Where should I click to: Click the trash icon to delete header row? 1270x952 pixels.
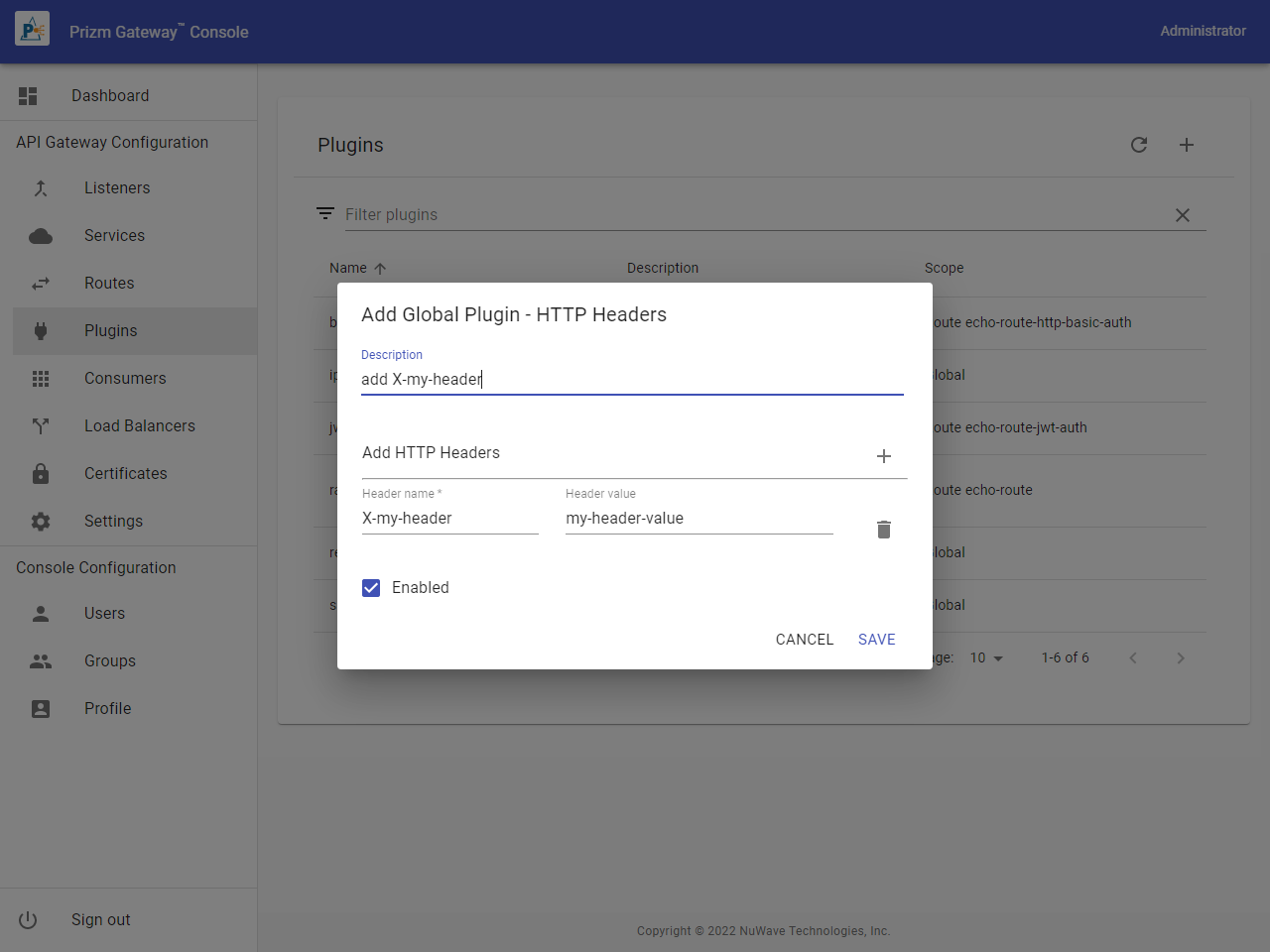click(884, 530)
